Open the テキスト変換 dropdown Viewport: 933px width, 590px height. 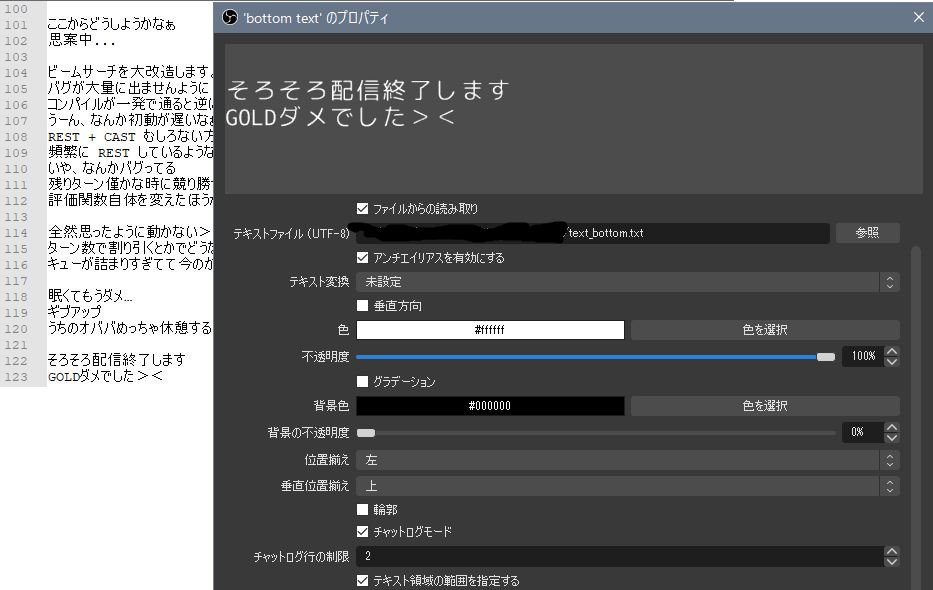coord(625,282)
